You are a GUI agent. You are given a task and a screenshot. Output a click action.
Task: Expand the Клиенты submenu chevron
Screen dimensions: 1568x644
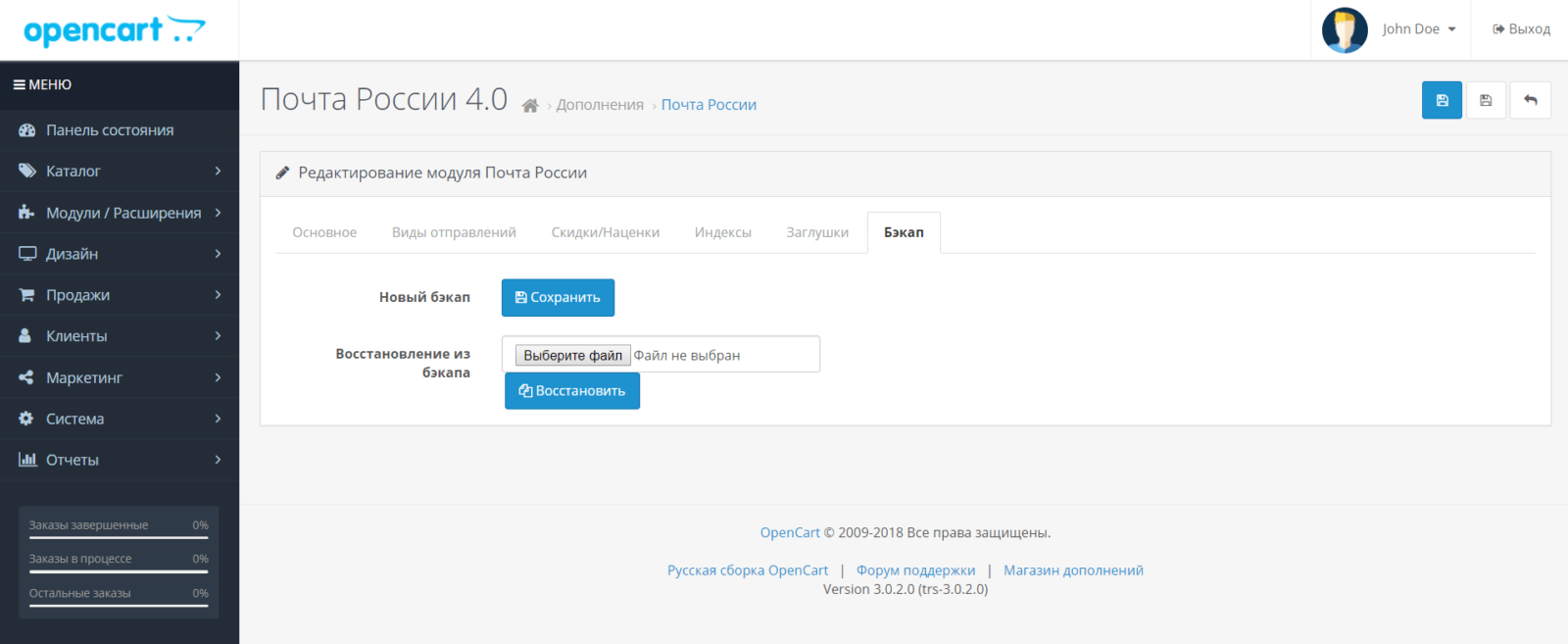pyautogui.click(x=218, y=336)
